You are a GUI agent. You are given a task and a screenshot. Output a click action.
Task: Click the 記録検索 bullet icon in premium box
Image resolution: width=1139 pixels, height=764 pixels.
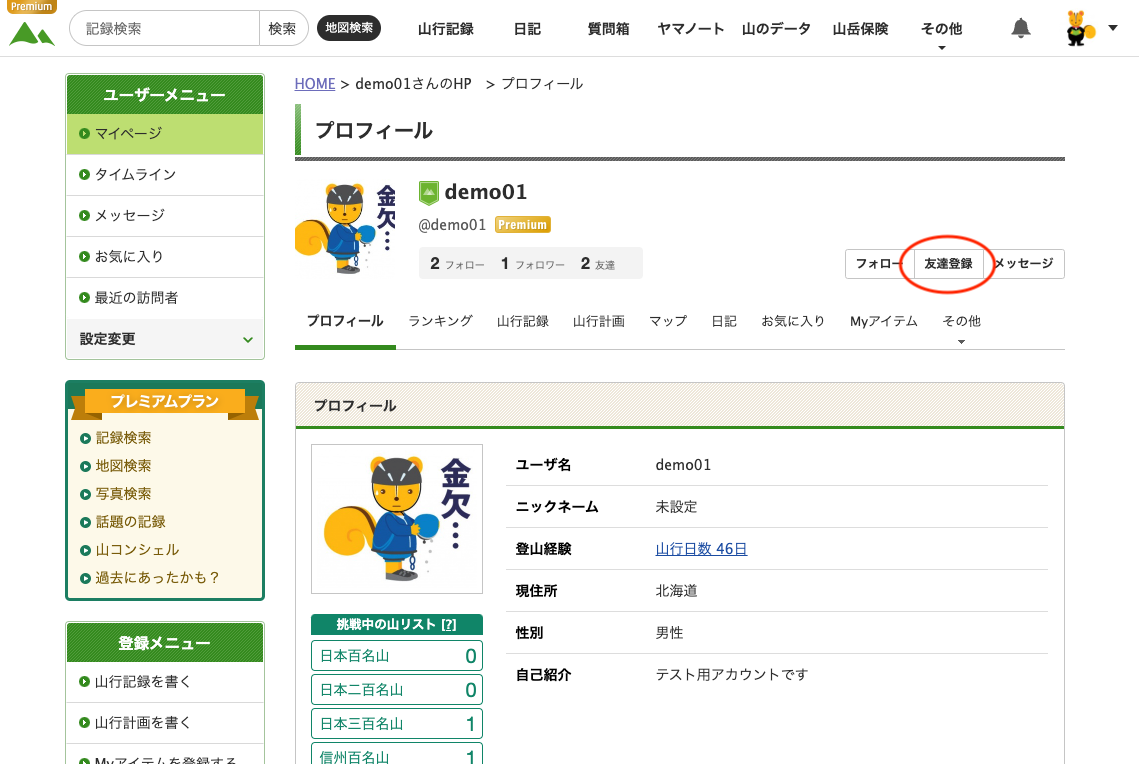85,439
